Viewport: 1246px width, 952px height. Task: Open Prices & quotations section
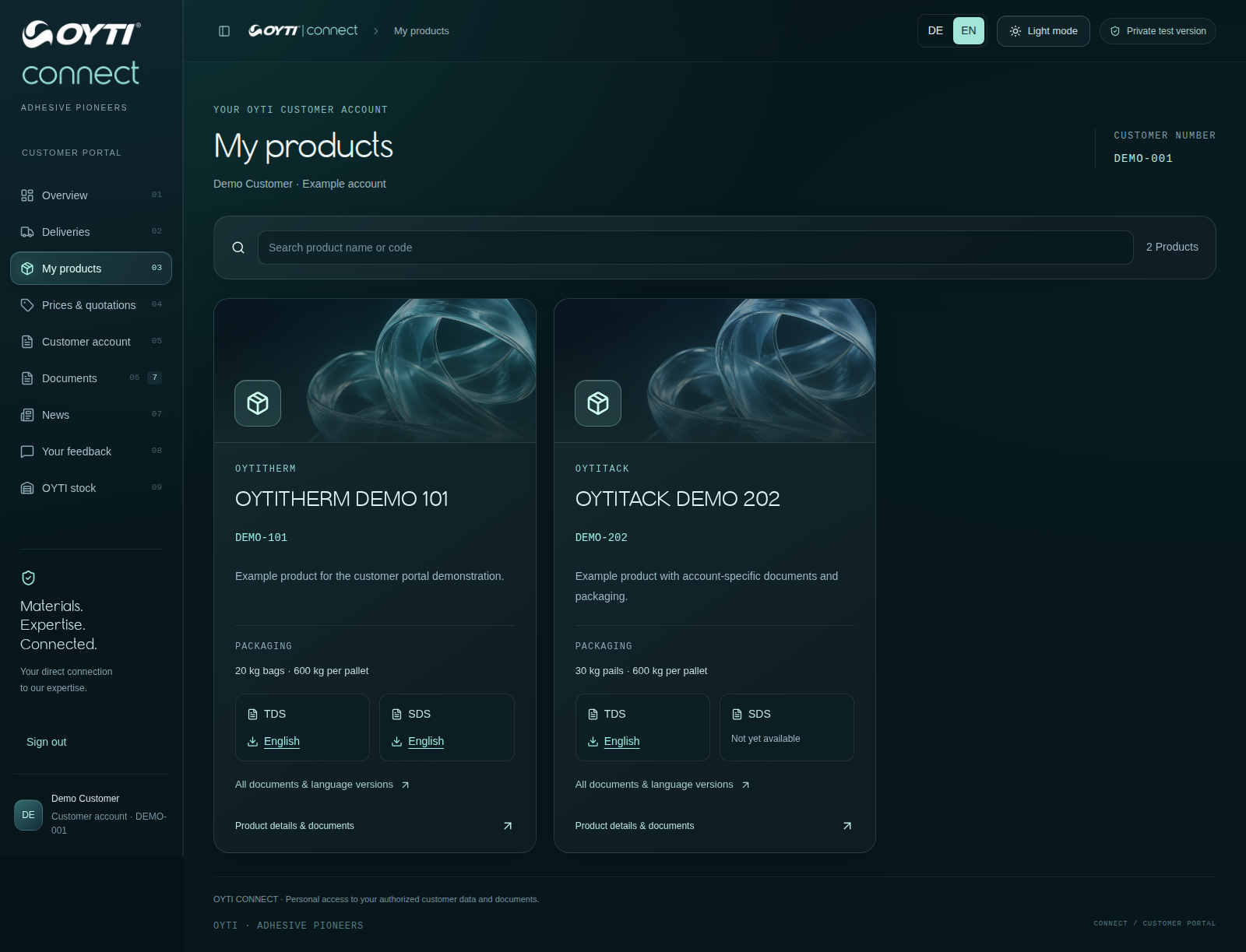91,305
